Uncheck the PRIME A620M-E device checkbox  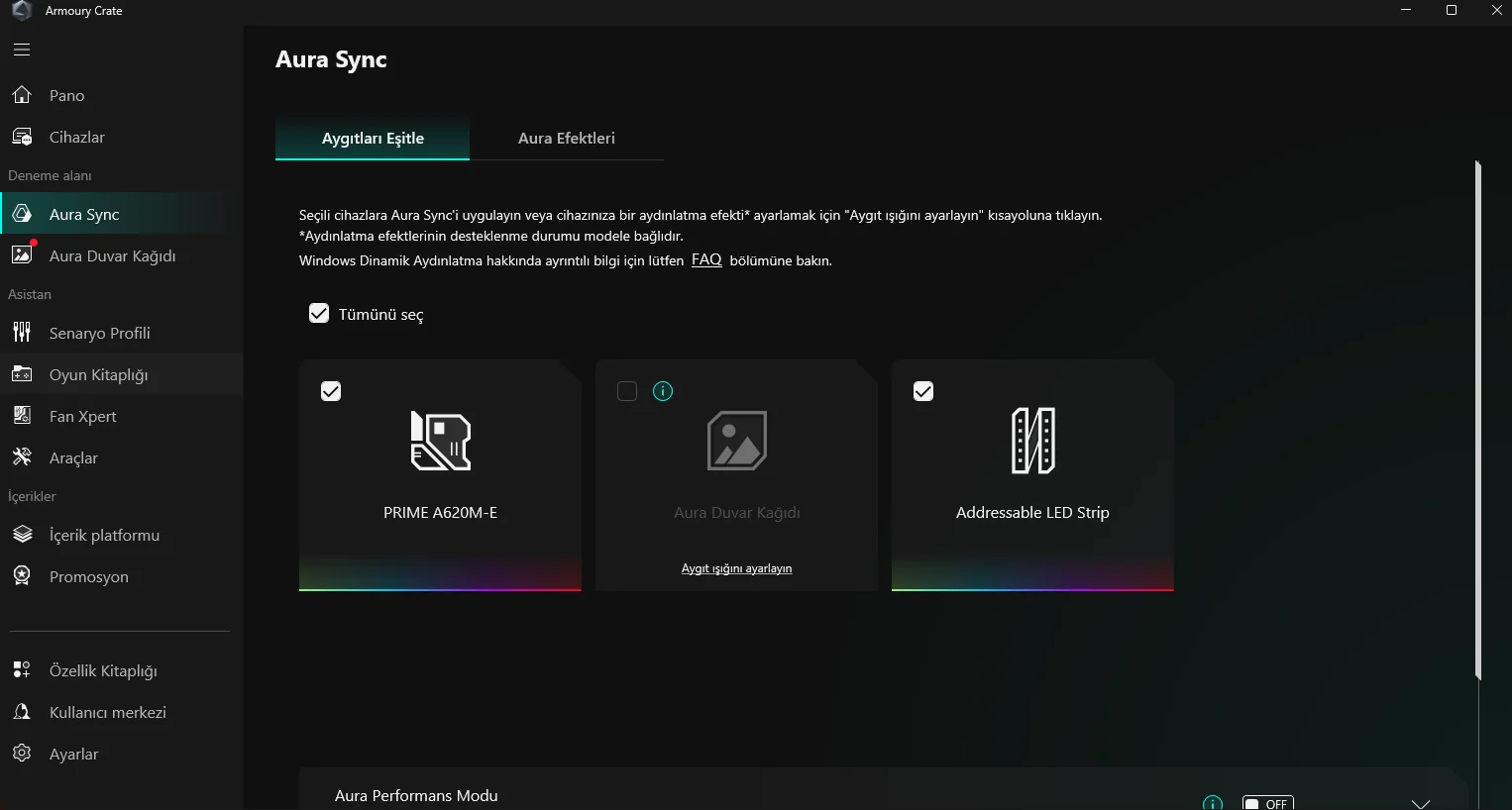(x=331, y=391)
